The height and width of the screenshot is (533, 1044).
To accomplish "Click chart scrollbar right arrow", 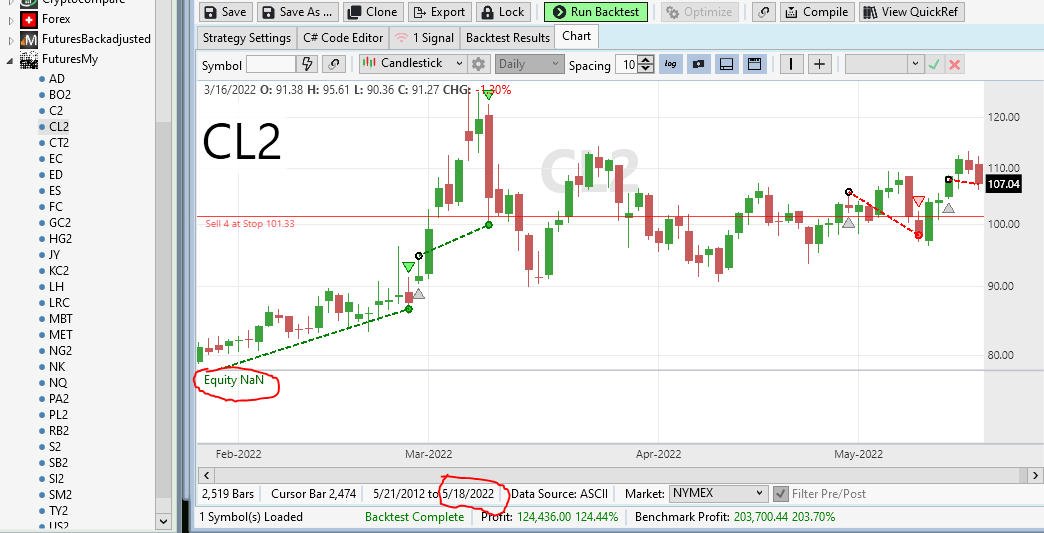I will (1035, 475).
